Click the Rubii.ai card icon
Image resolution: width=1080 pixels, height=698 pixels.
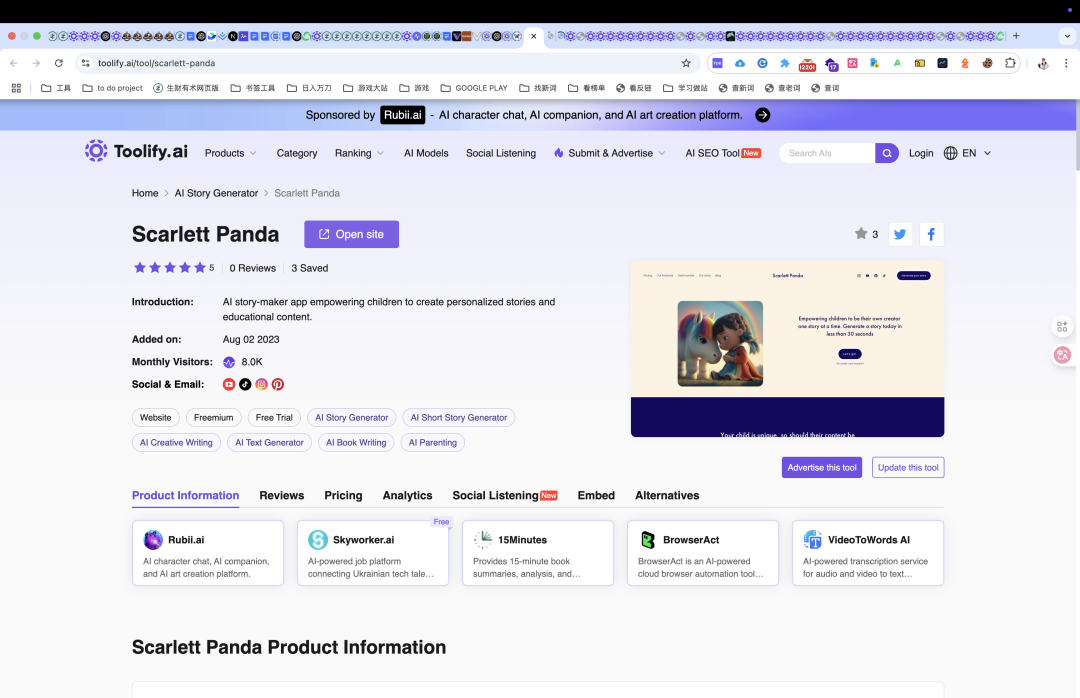(x=153, y=540)
